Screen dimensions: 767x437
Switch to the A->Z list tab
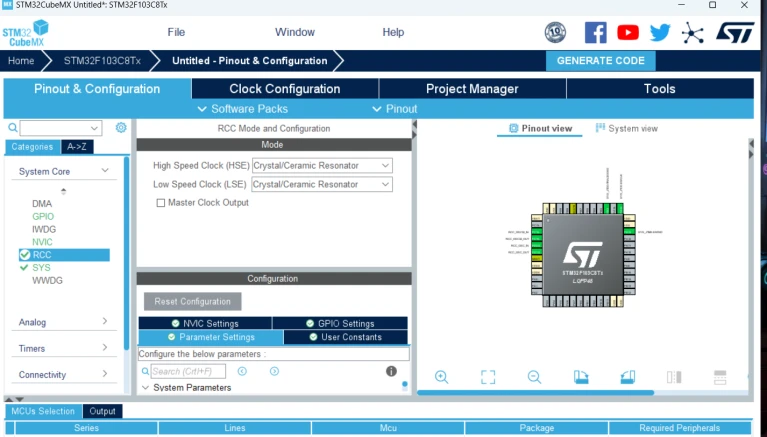point(77,147)
